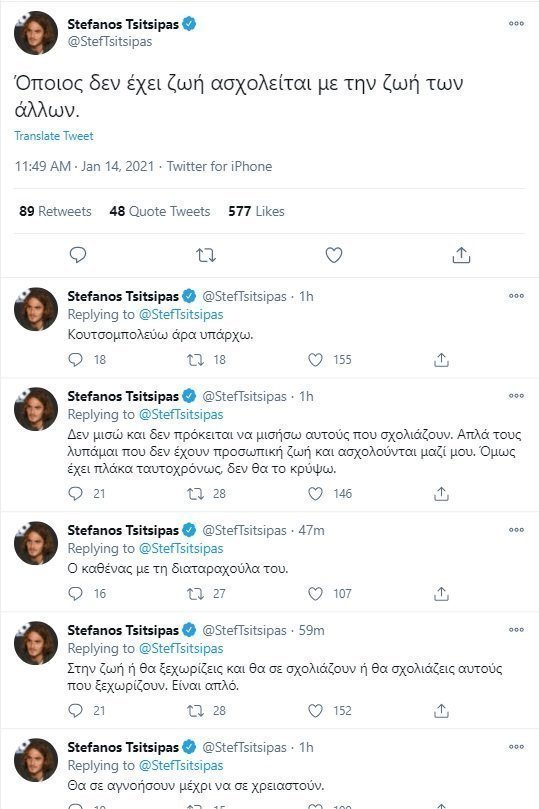Viewport: 539px width, 809px height.
Task: Click the main tweet profile picture
Action: click(x=36, y=33)
